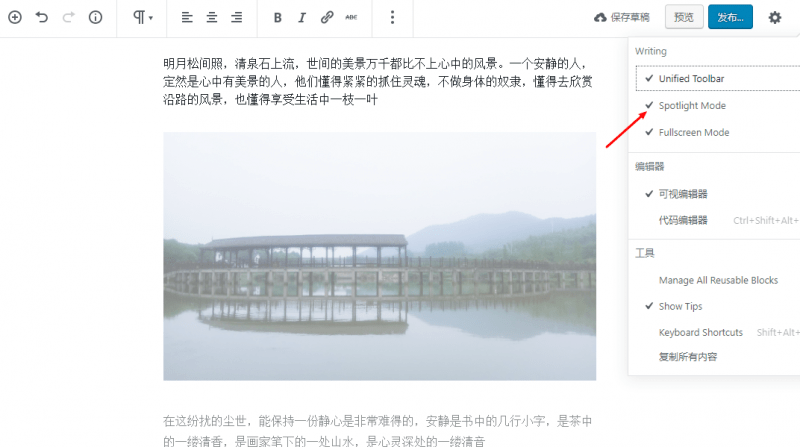Click the blue 发布 publish button

pos(730,17)
